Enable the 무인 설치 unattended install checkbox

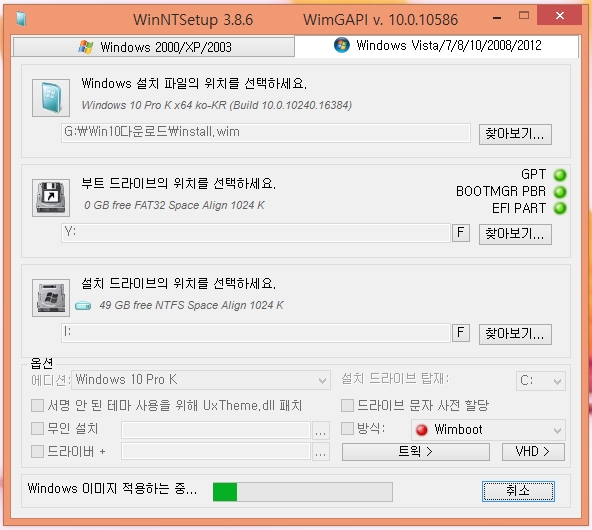point(37,429)
